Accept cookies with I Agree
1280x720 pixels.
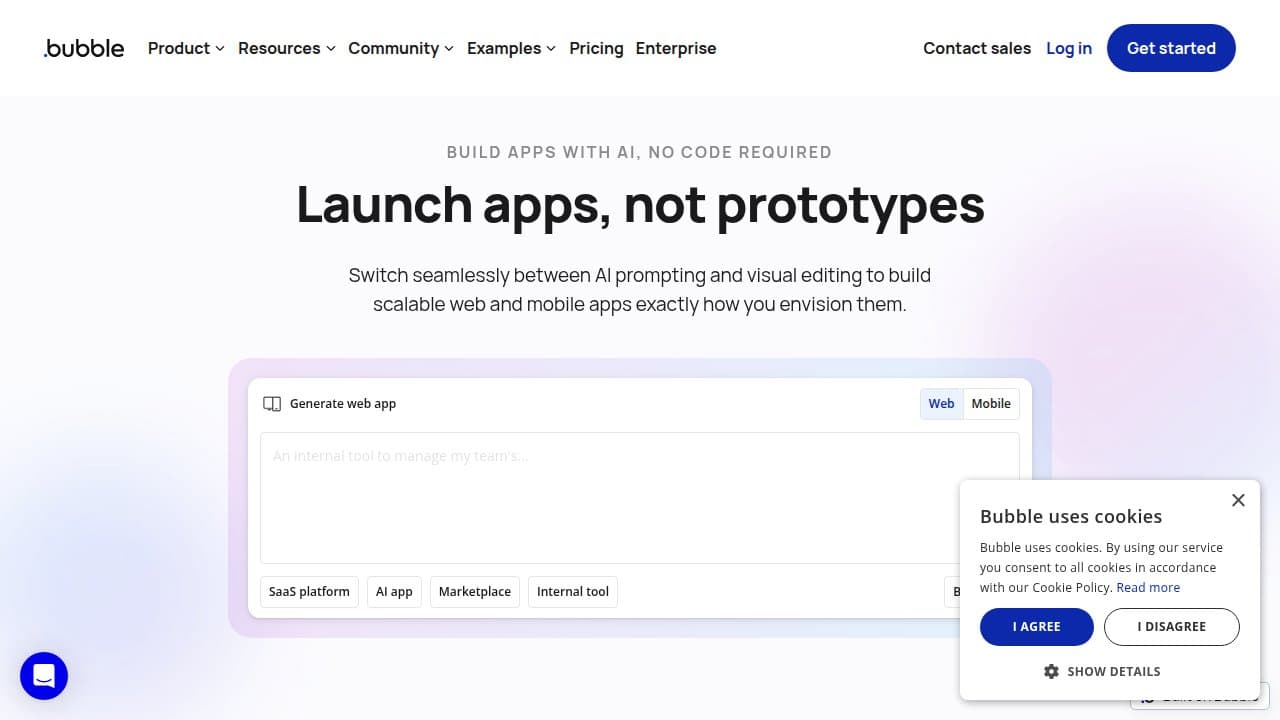click(1037, 627)
